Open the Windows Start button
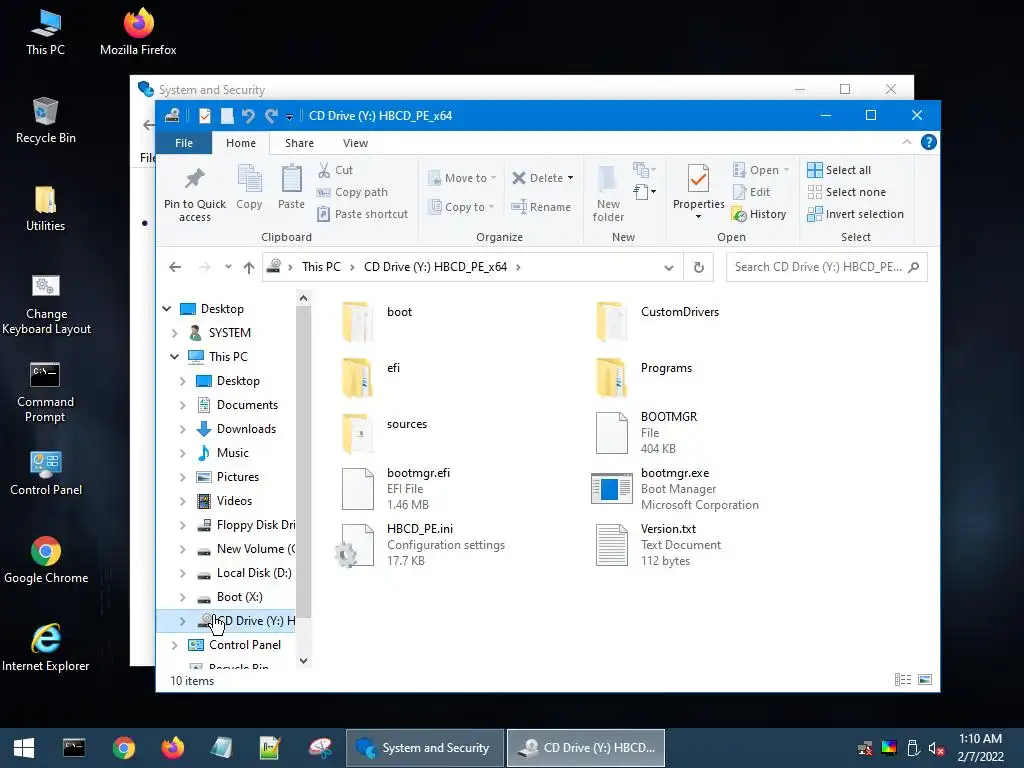 [x=24, y=748]
